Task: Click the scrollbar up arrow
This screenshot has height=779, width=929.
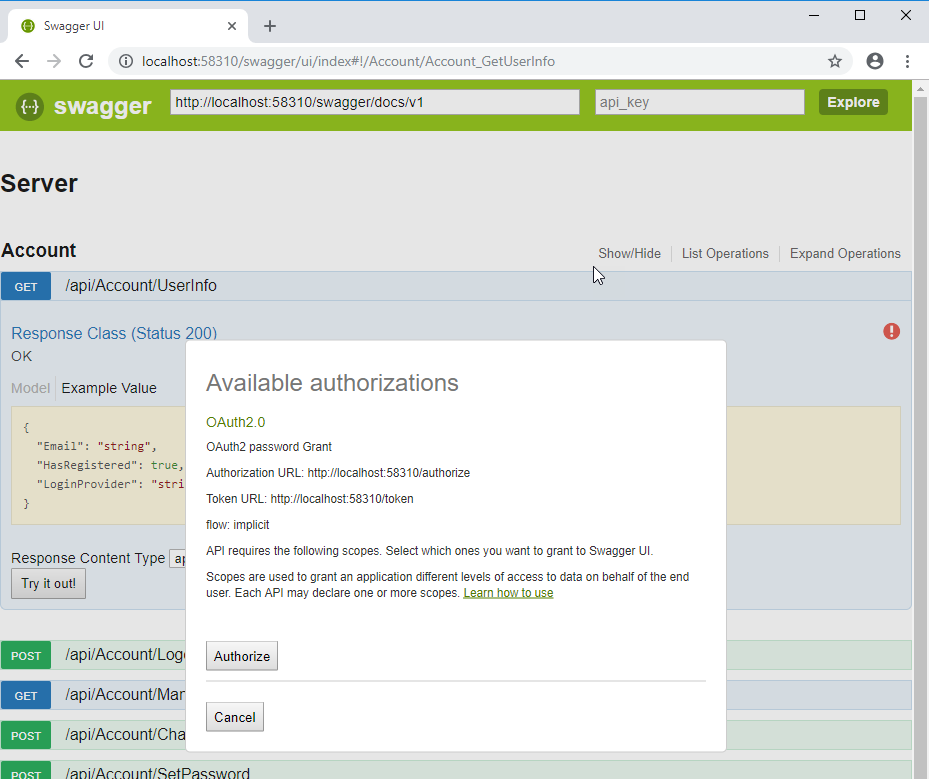Action: 920,89
